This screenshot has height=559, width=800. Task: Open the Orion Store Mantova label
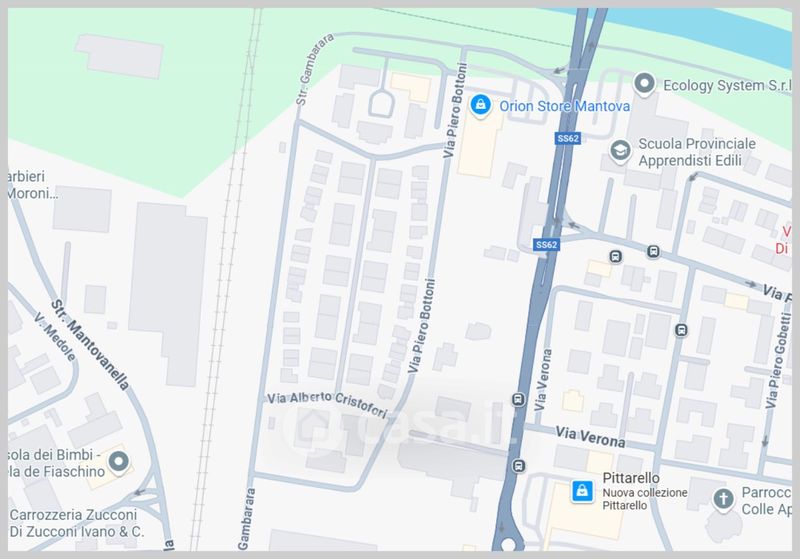(564, 106)
